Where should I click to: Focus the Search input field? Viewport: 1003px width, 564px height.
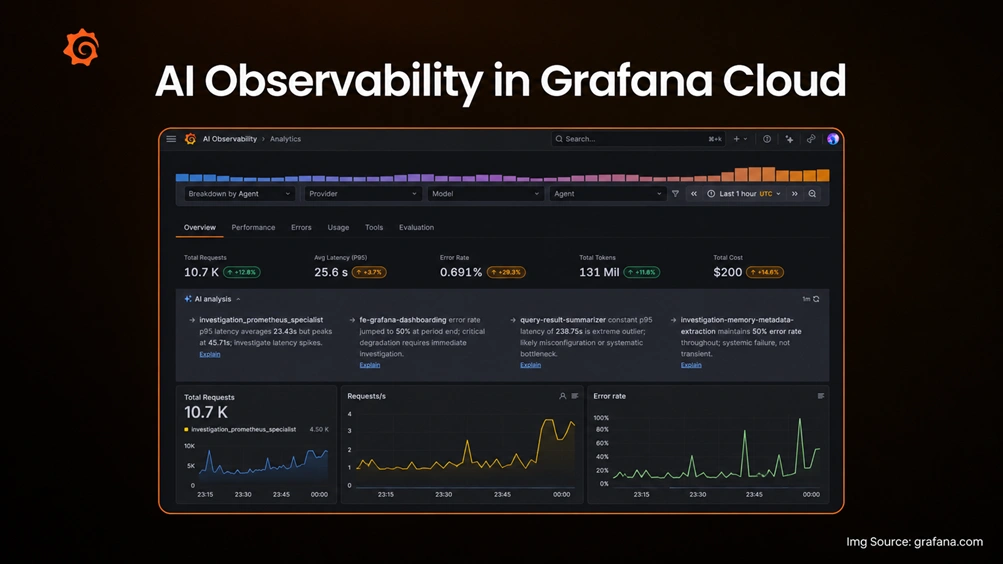click(x=638, y=139)
